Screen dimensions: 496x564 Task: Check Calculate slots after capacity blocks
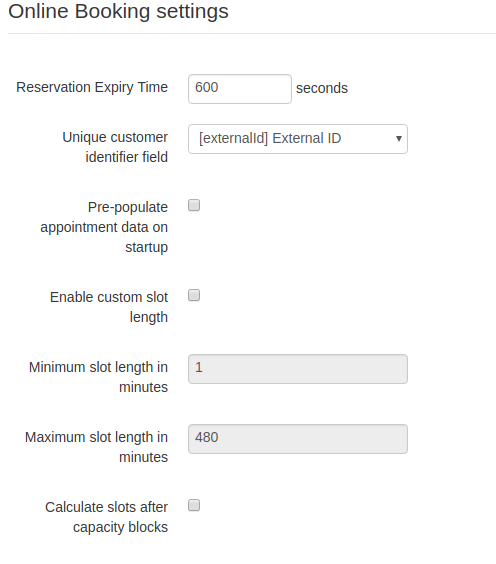coord(194,505)
